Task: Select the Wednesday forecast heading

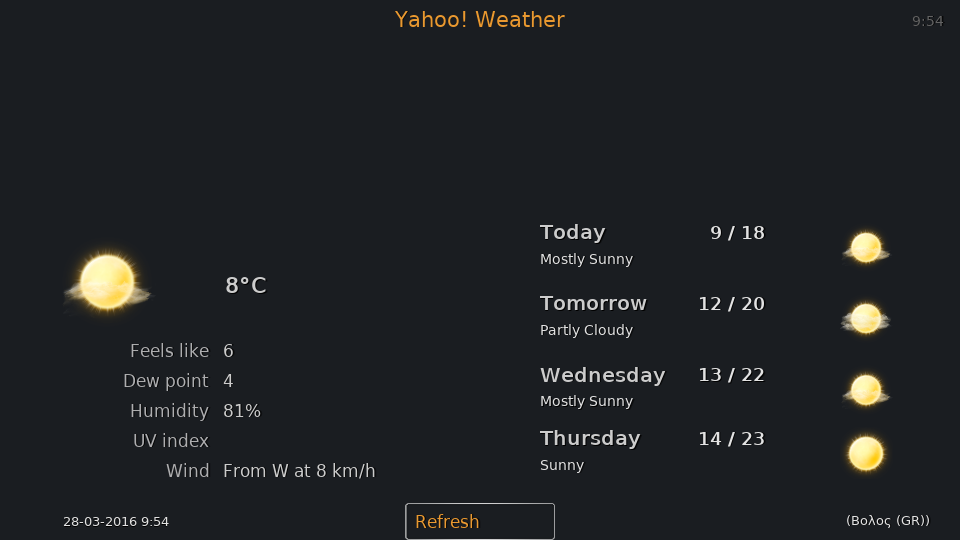Action: pyautogui.click(x=602, y=375)
